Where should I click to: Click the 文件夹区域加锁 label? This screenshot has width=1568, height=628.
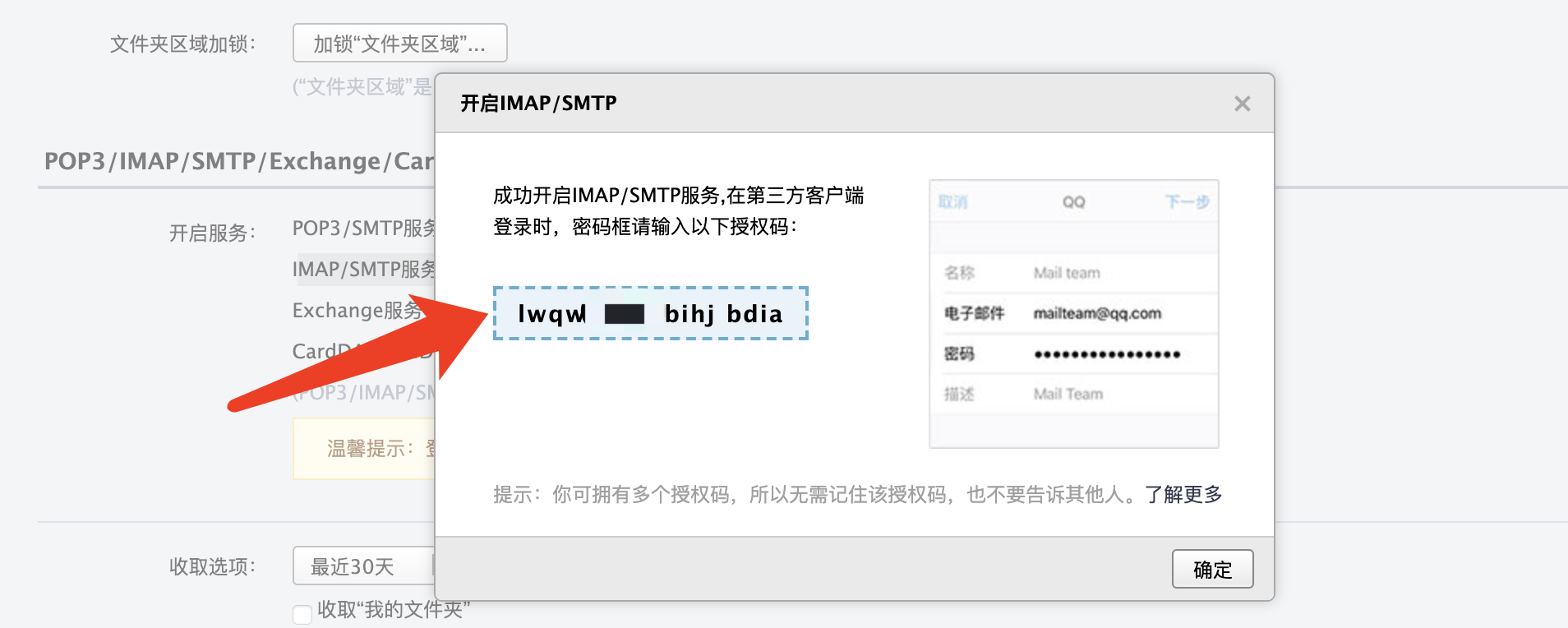point(183,44)
